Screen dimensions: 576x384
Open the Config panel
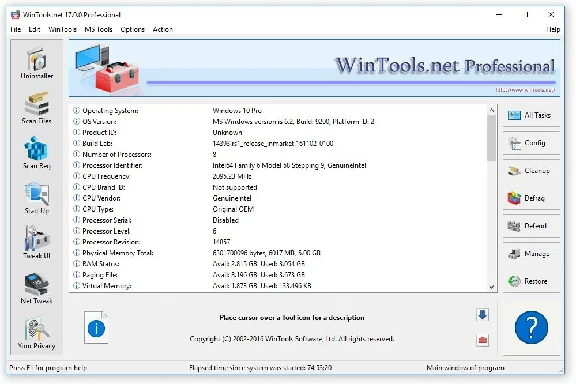pos(531,143)
